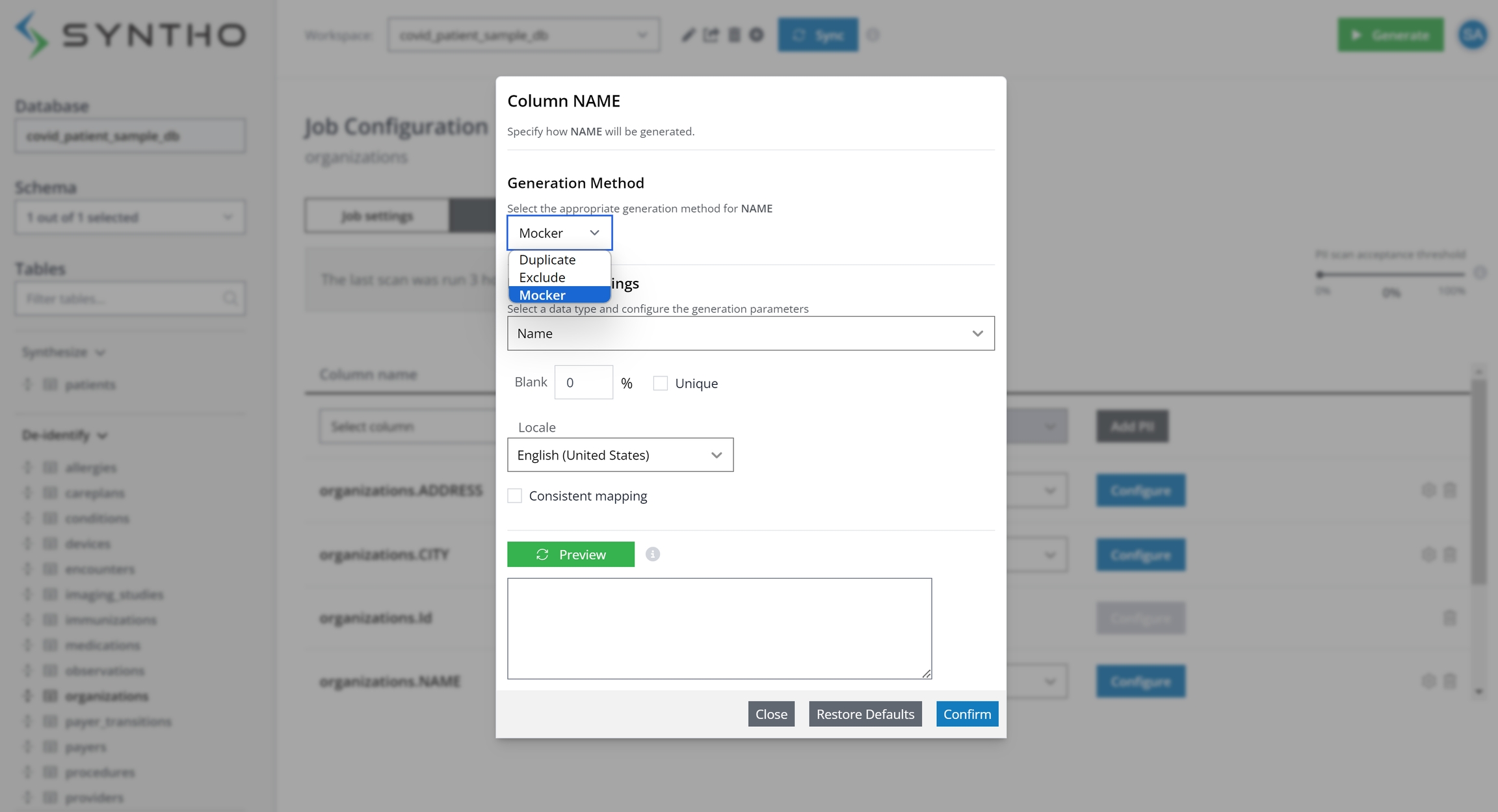Click the PII scan acceptance threshold slider
The height and width of the screenshot is (812, 1498).
pos(1390,274)
